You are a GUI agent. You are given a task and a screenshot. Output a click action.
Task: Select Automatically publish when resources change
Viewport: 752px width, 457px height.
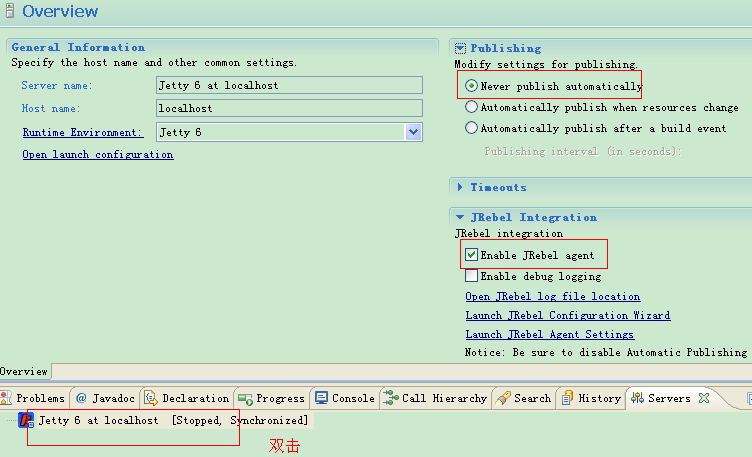tap(471, 107)
